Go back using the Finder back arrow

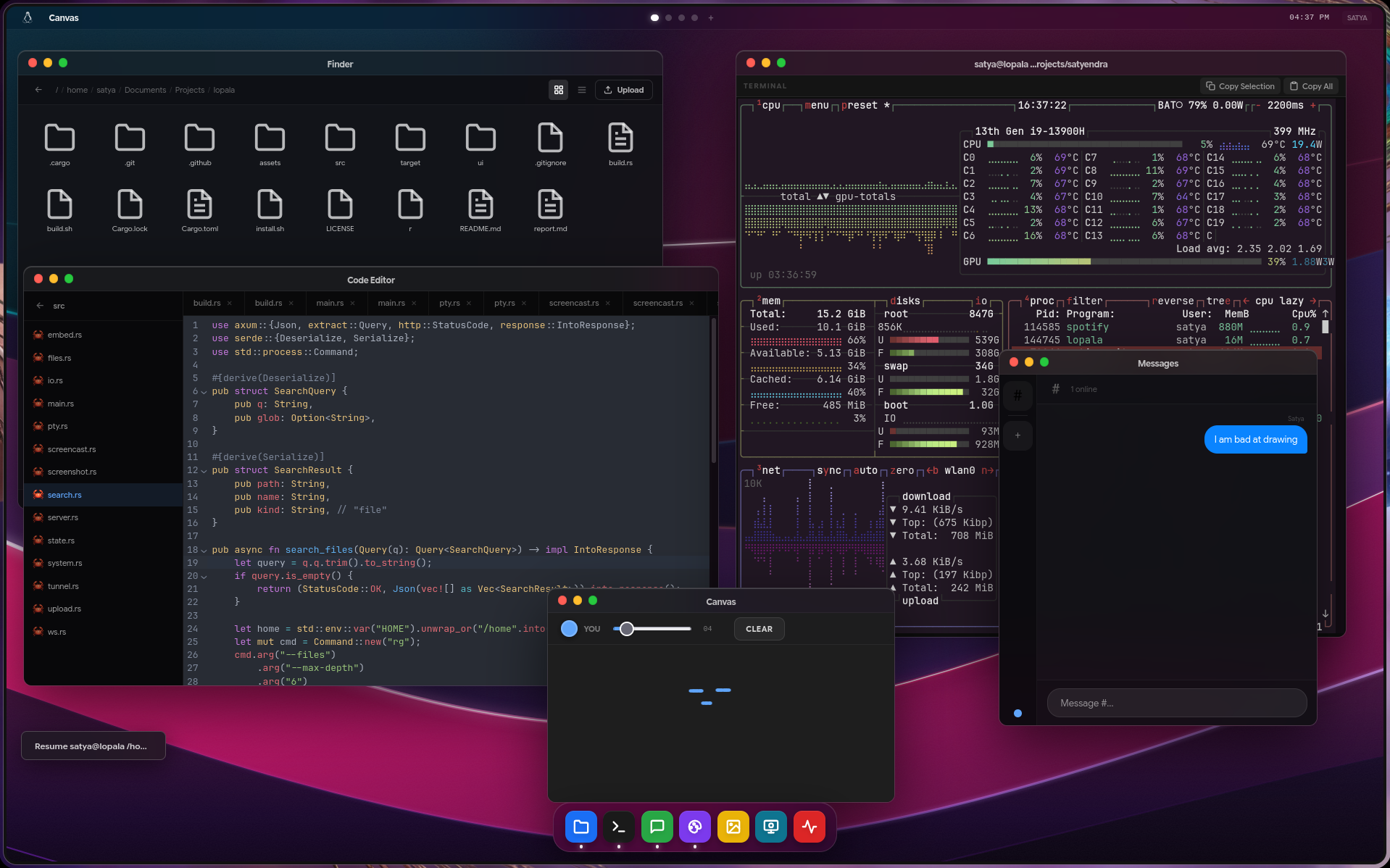pos(38,90)
